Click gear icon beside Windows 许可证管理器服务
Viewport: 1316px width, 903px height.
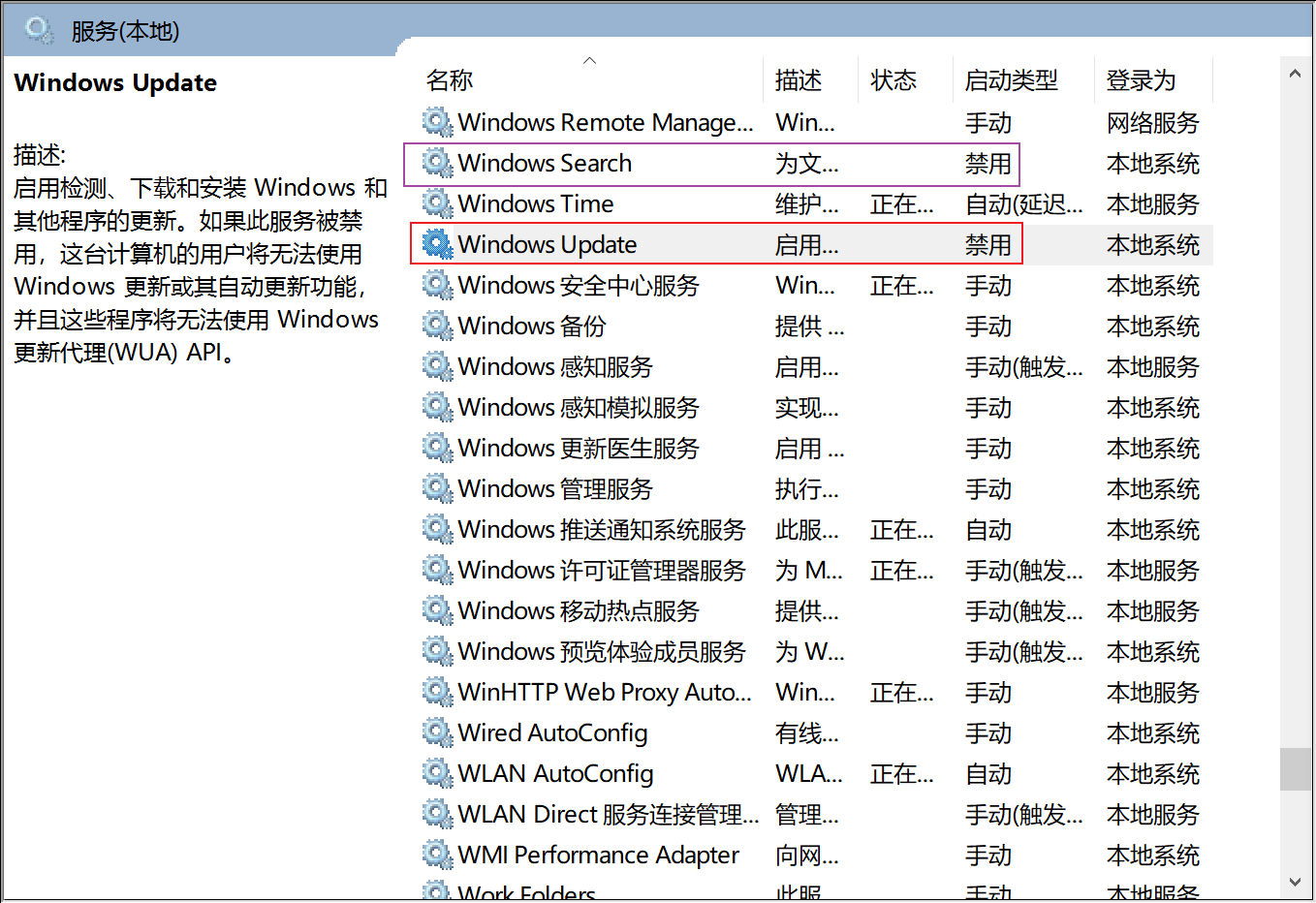tap(437, 570)
